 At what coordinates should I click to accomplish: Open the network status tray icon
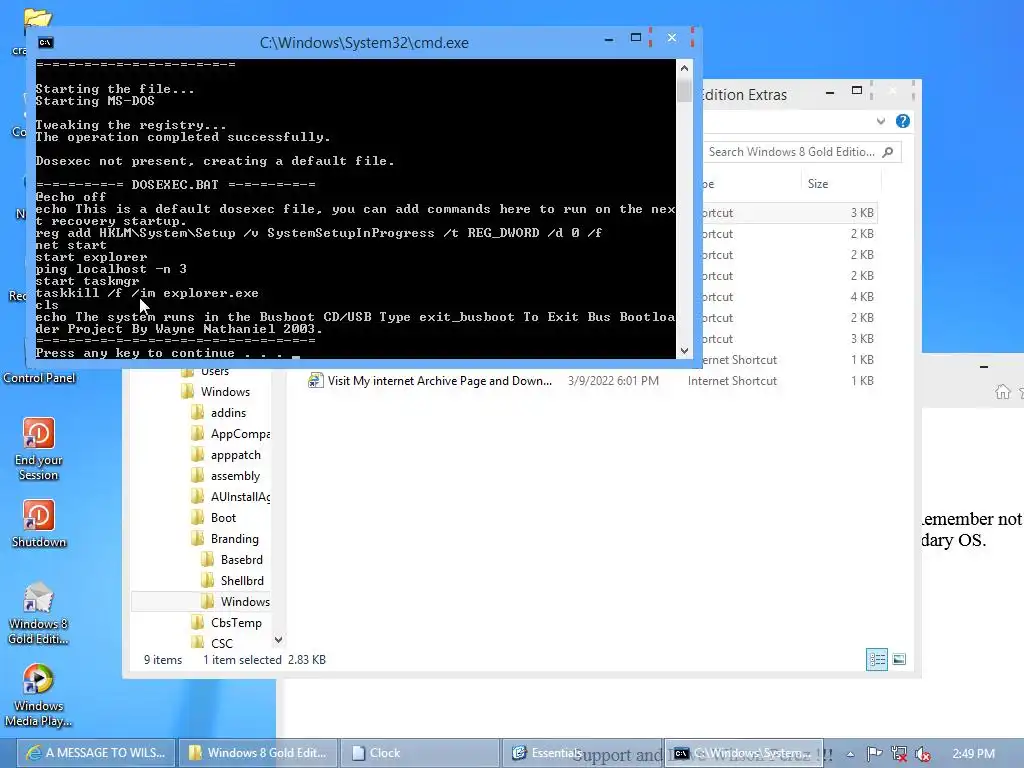coord(899,754)
